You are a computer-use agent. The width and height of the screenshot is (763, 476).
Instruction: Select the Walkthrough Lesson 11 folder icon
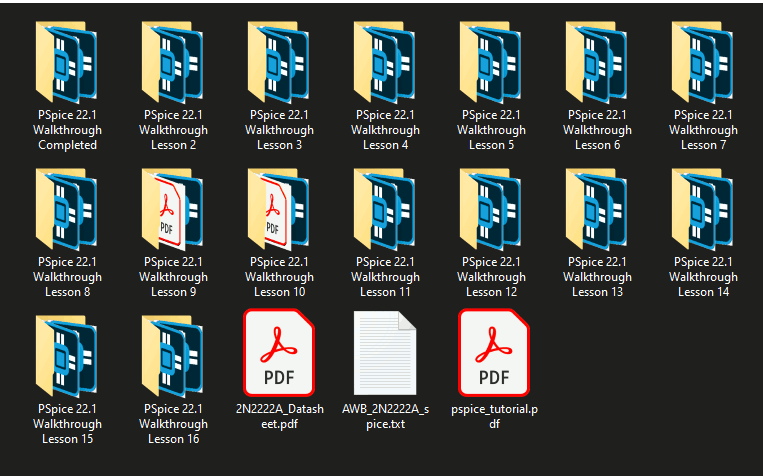[x=385, y=209]
